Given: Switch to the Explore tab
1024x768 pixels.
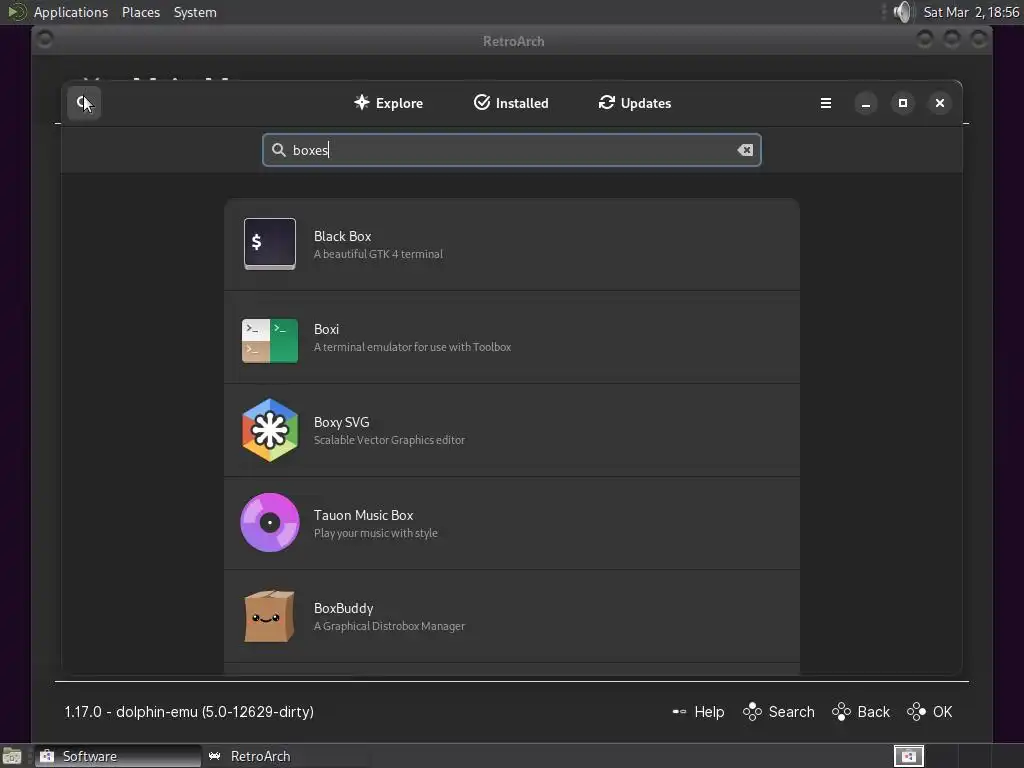Looking at the screenshot, I should [389, 103].
